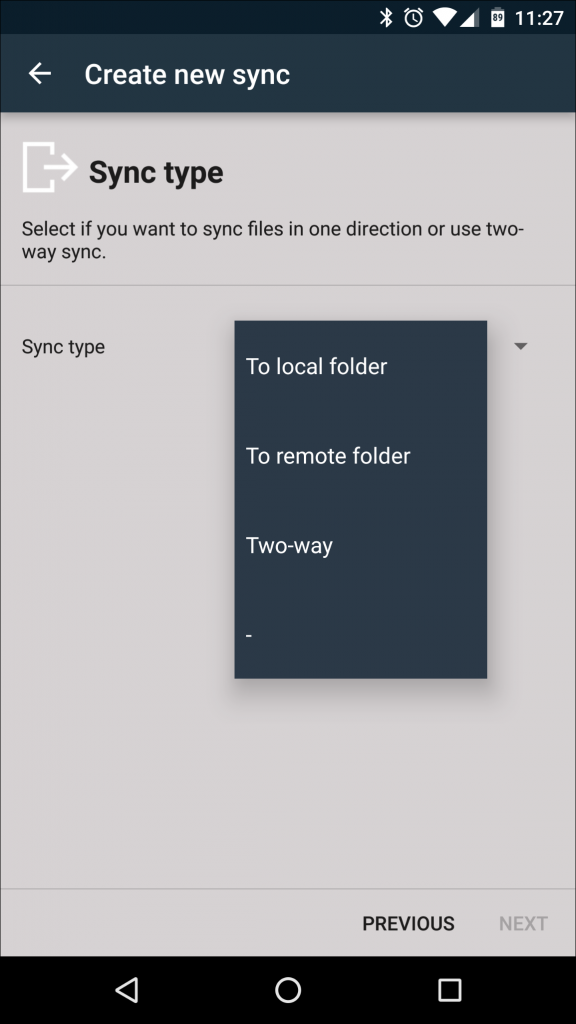
Task: Select To remote folder sync option
Action: click(327, 456)
